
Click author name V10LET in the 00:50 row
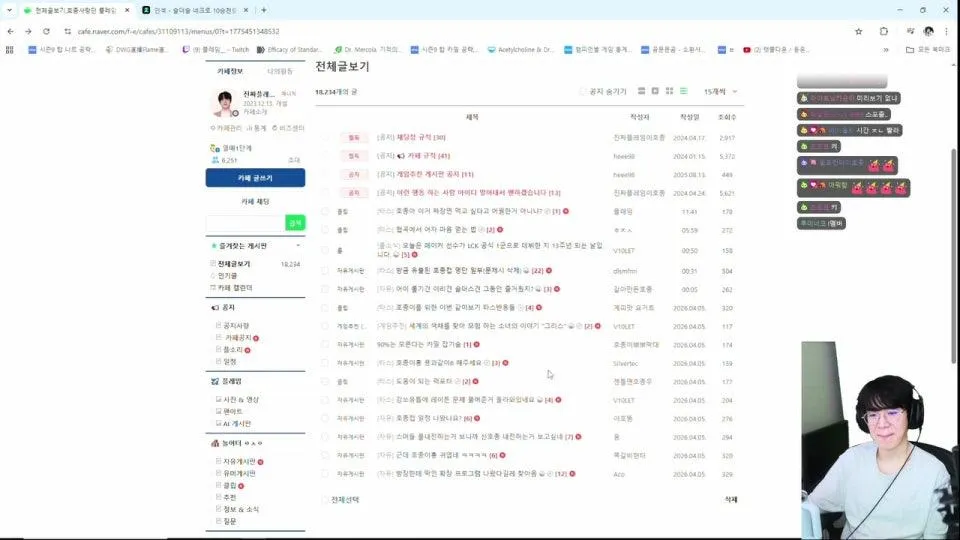(623, 250)
